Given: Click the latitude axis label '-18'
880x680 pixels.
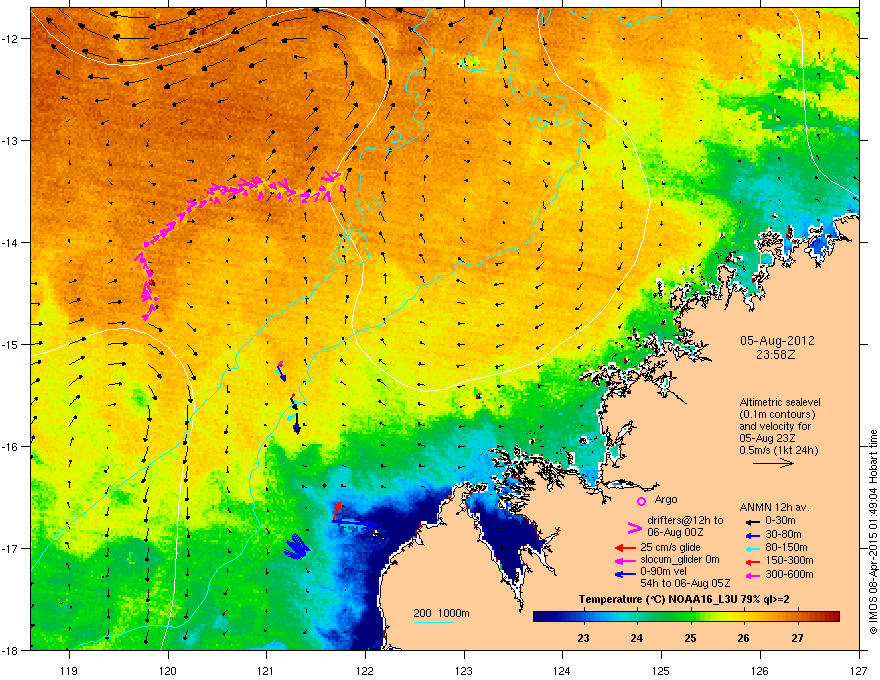Looking at the screenshot, I should click(x=10, y=650).
